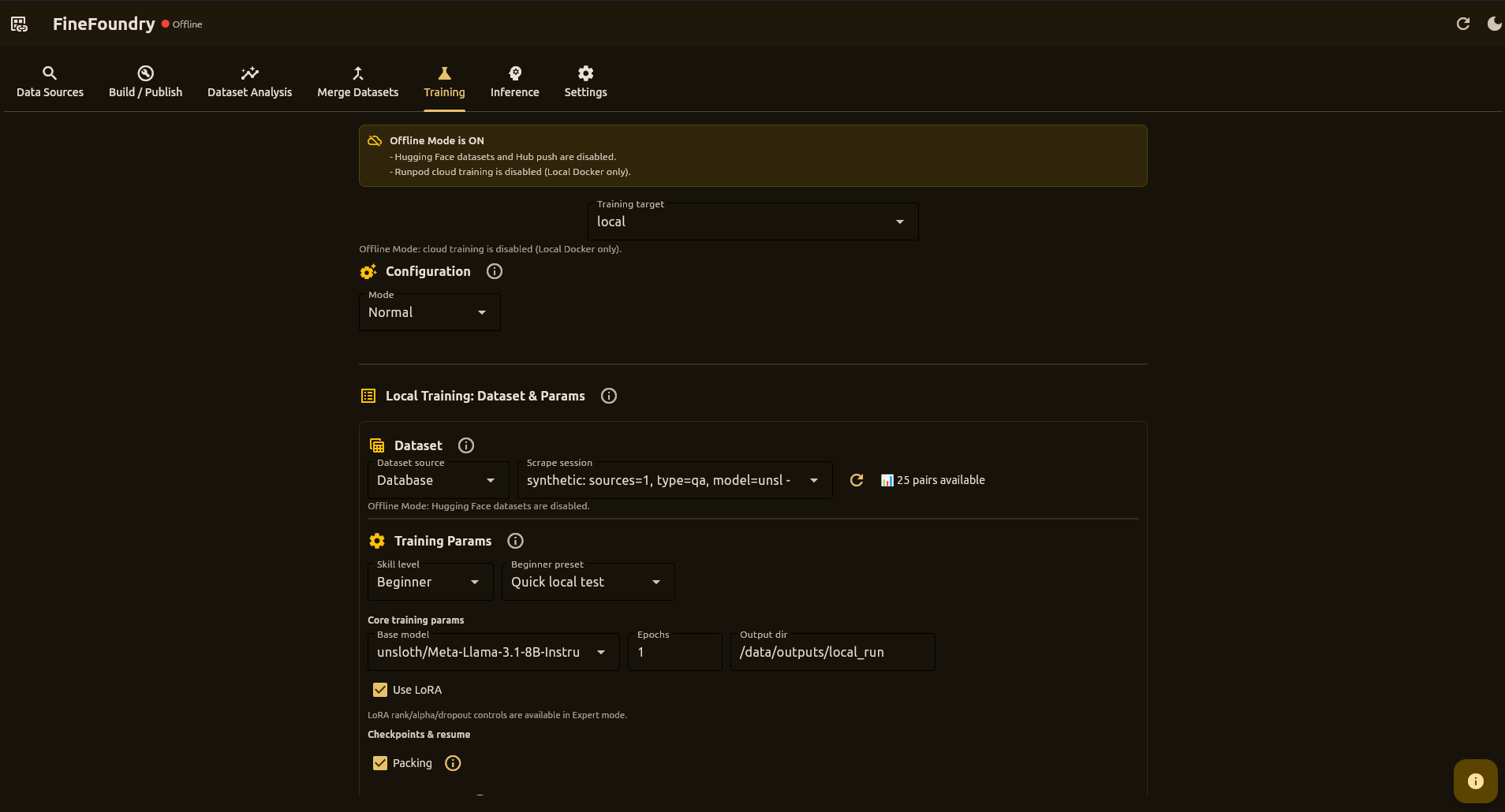Screen dimensions: 1505x812
Task: Click the page refresh icon in top bar
Action: [x=1464, y=24]
